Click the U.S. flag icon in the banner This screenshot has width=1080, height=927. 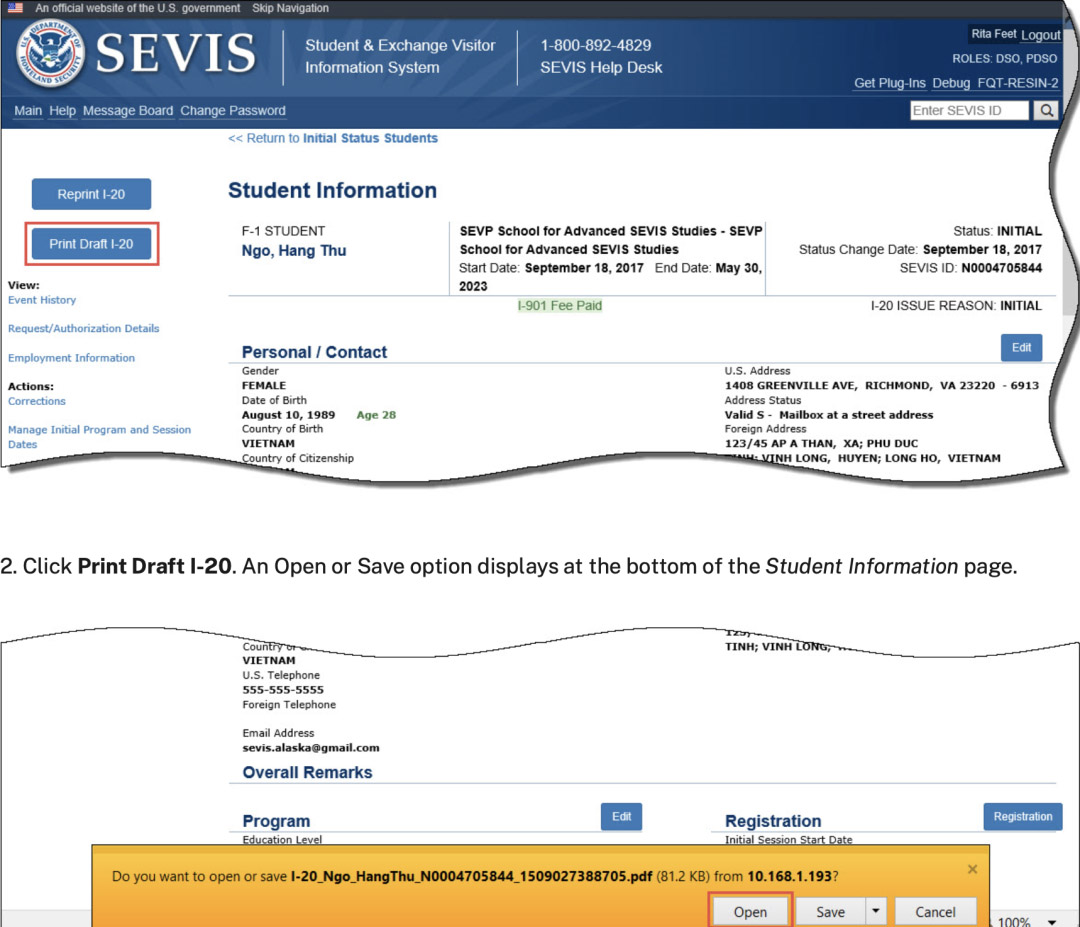pyautogui.click(x=15, y=8)
